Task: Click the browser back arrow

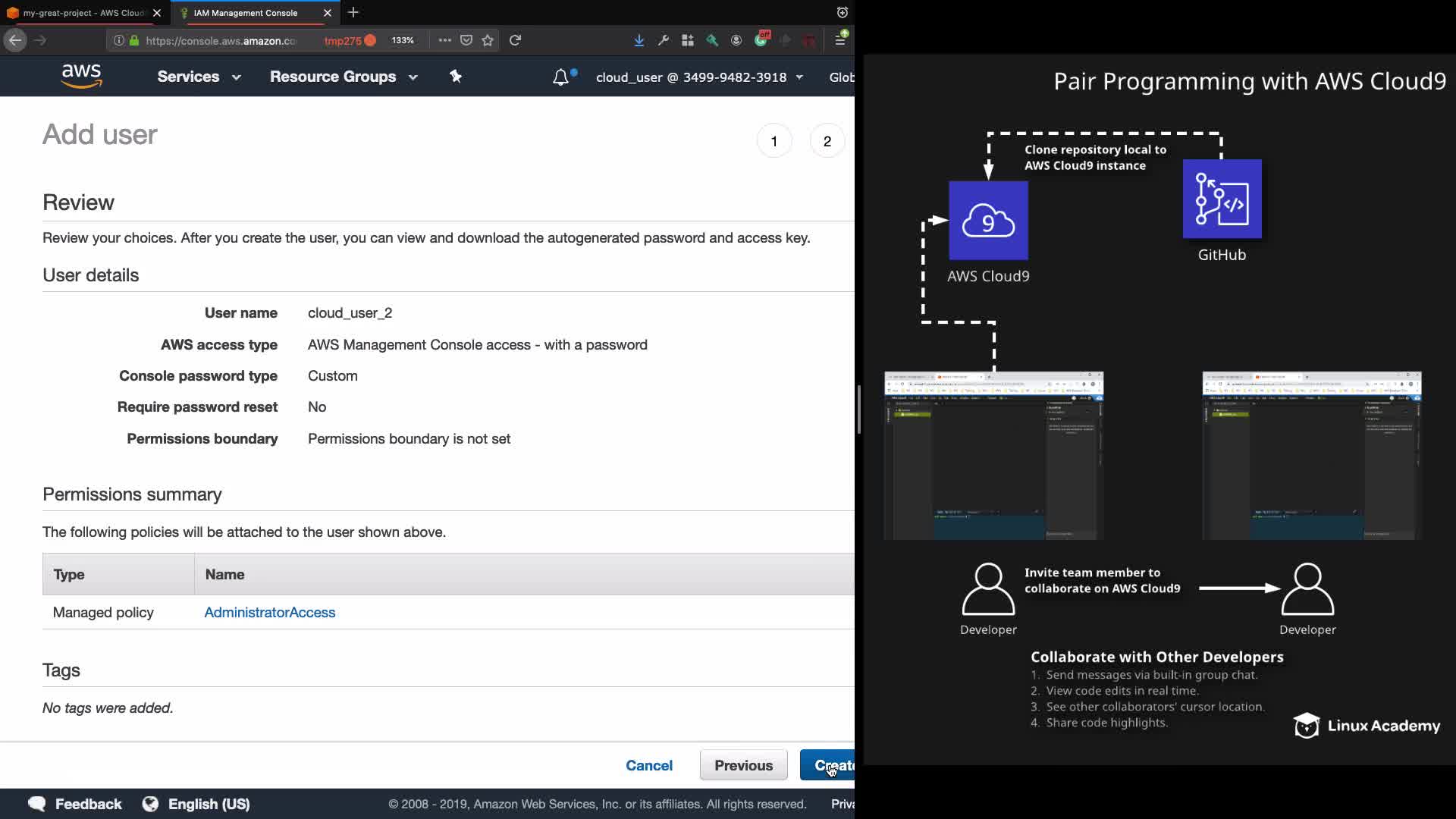Action: tap(15, 40)
